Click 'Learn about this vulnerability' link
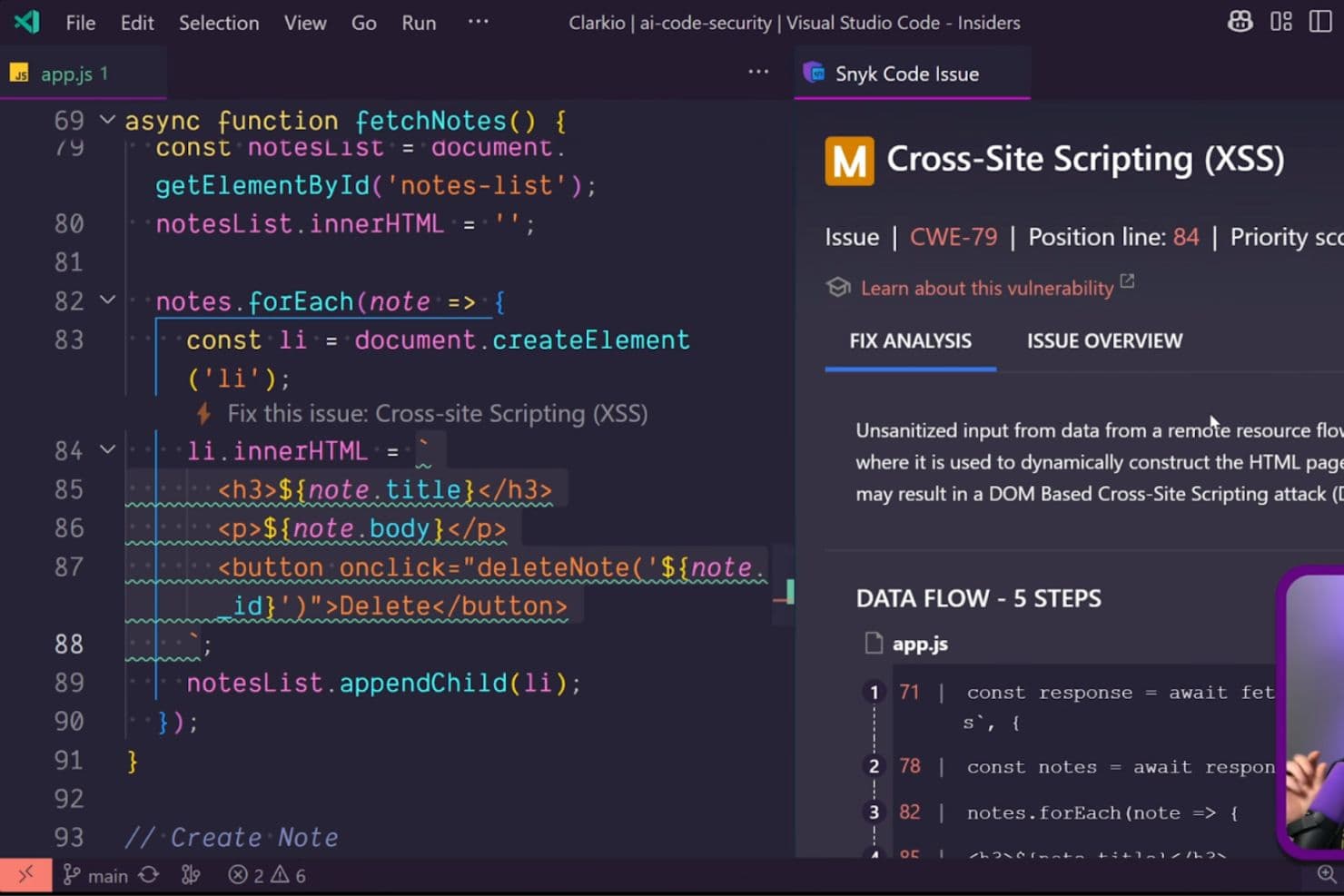This screenshot has height=896, width=1344. click(987, 288)
